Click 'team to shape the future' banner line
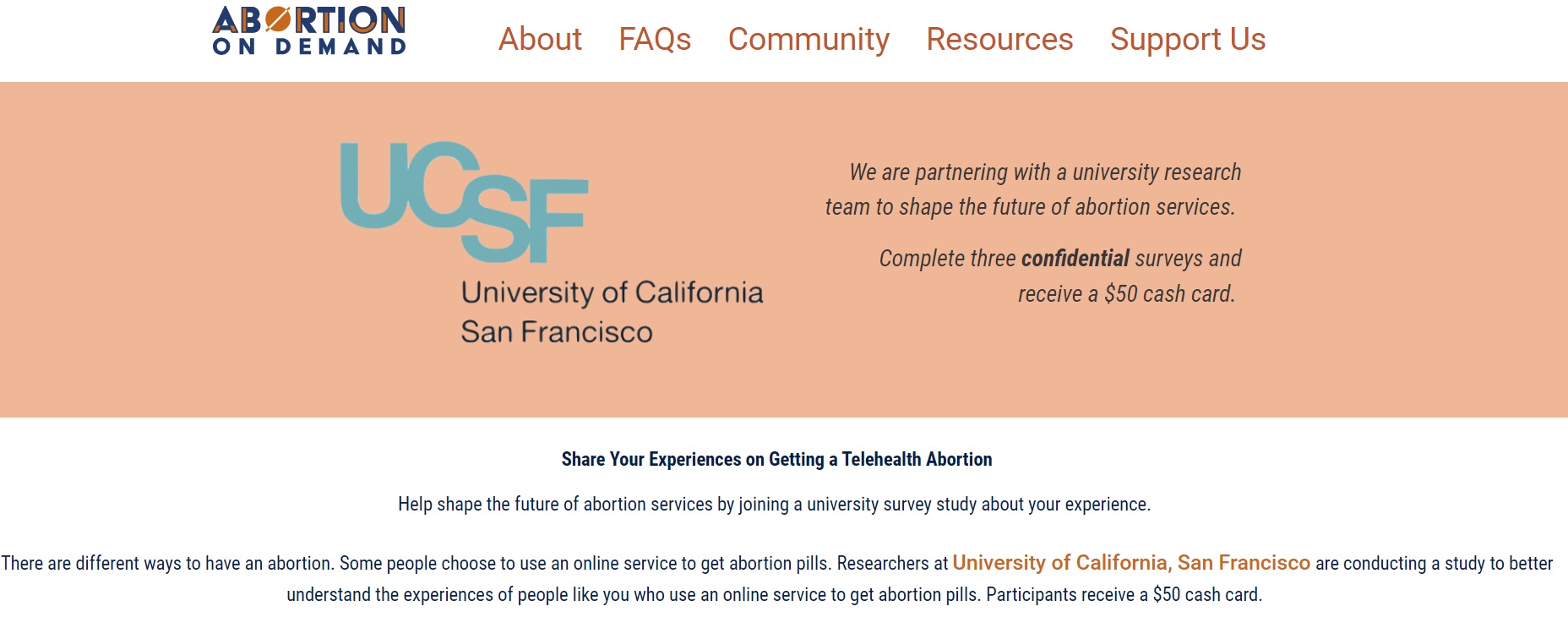Screen dimensions: 1568x639 (x=1030, y=207)
